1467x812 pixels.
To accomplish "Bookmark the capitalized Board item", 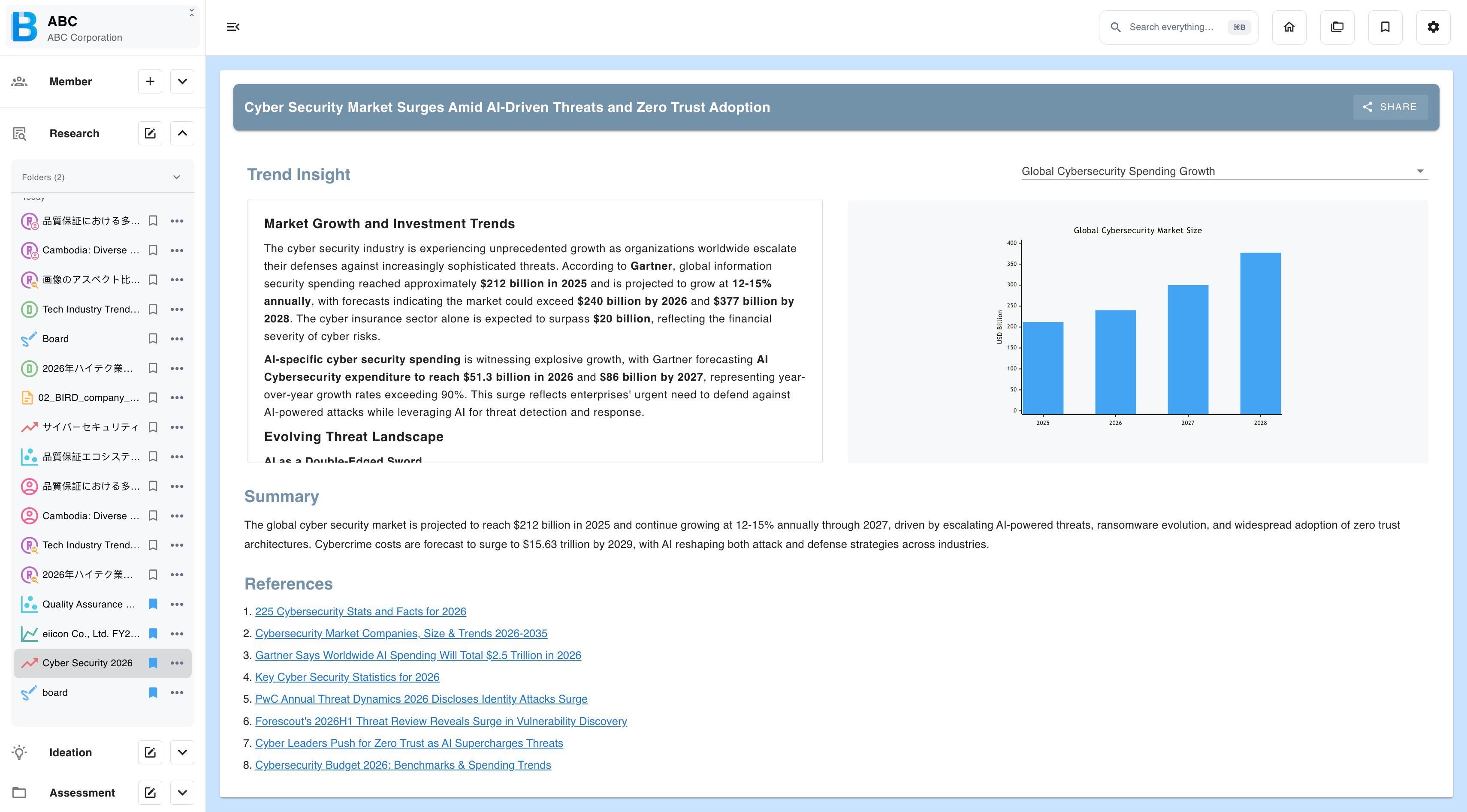I will point(153,339).
